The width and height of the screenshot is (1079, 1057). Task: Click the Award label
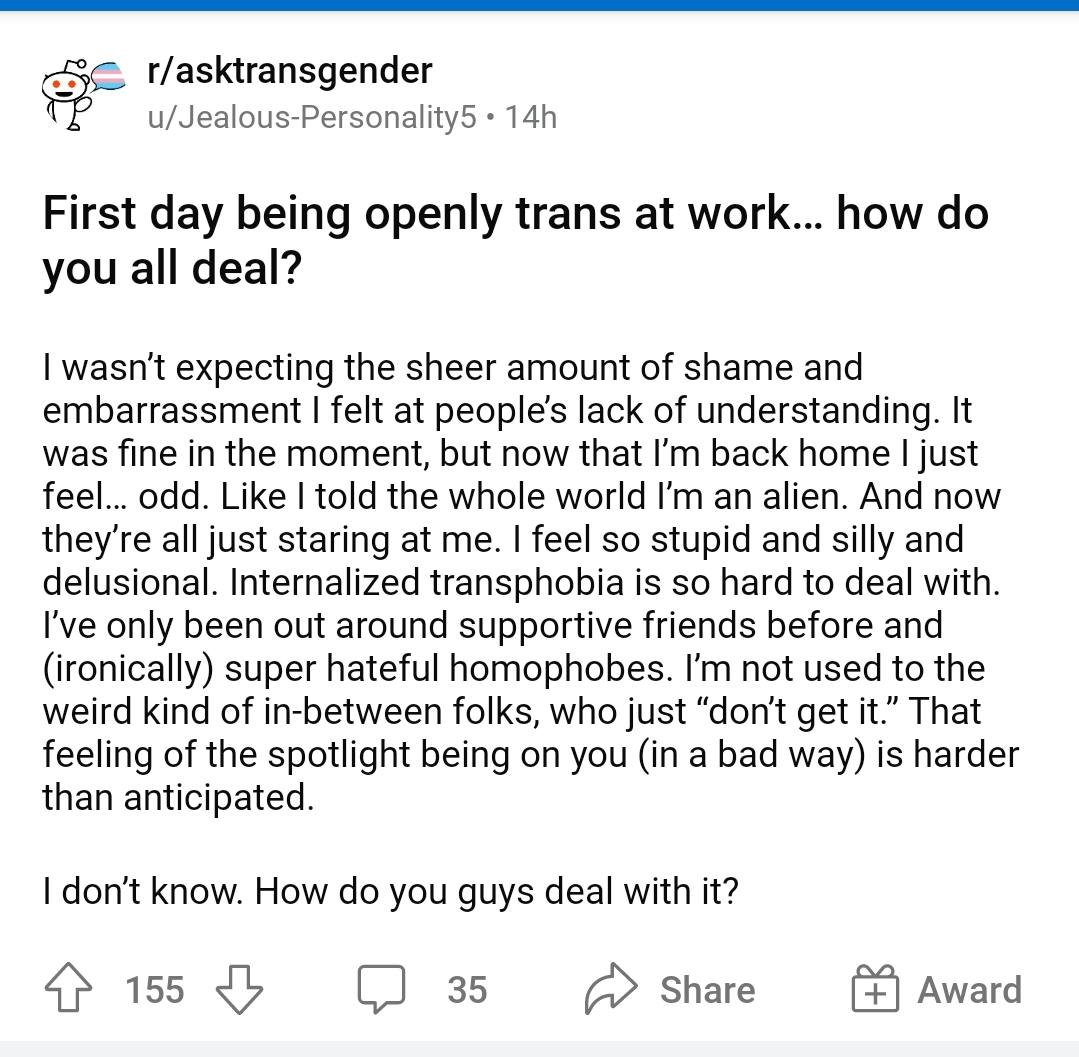(x=970, y=990)
